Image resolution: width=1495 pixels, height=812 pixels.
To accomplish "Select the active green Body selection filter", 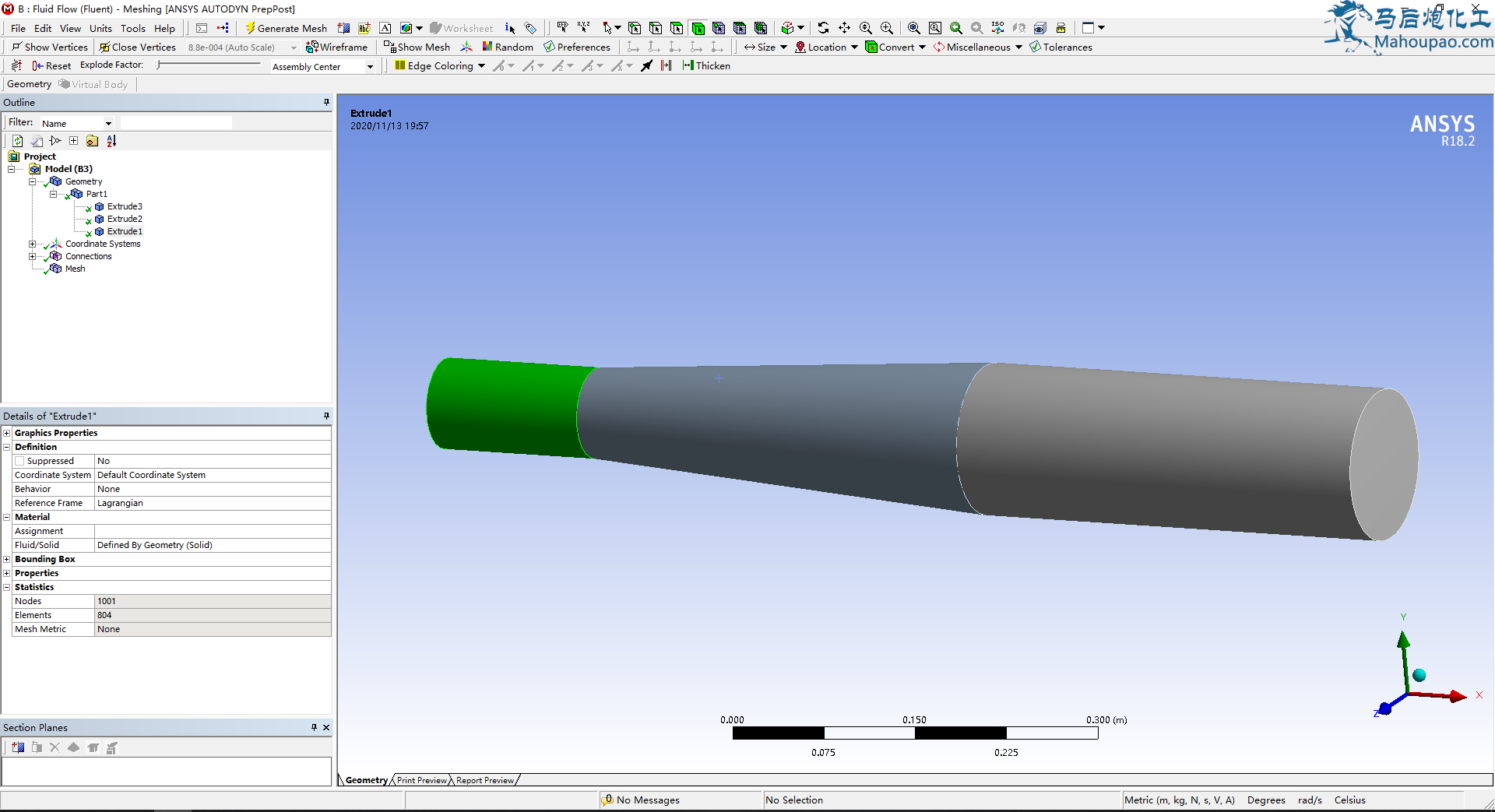I will click(698, 28).
